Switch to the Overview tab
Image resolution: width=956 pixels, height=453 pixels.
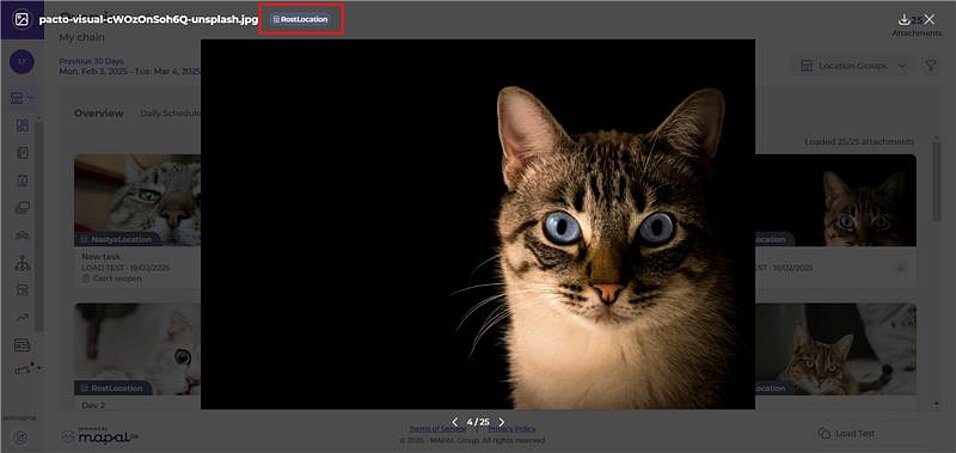point(98,113)
